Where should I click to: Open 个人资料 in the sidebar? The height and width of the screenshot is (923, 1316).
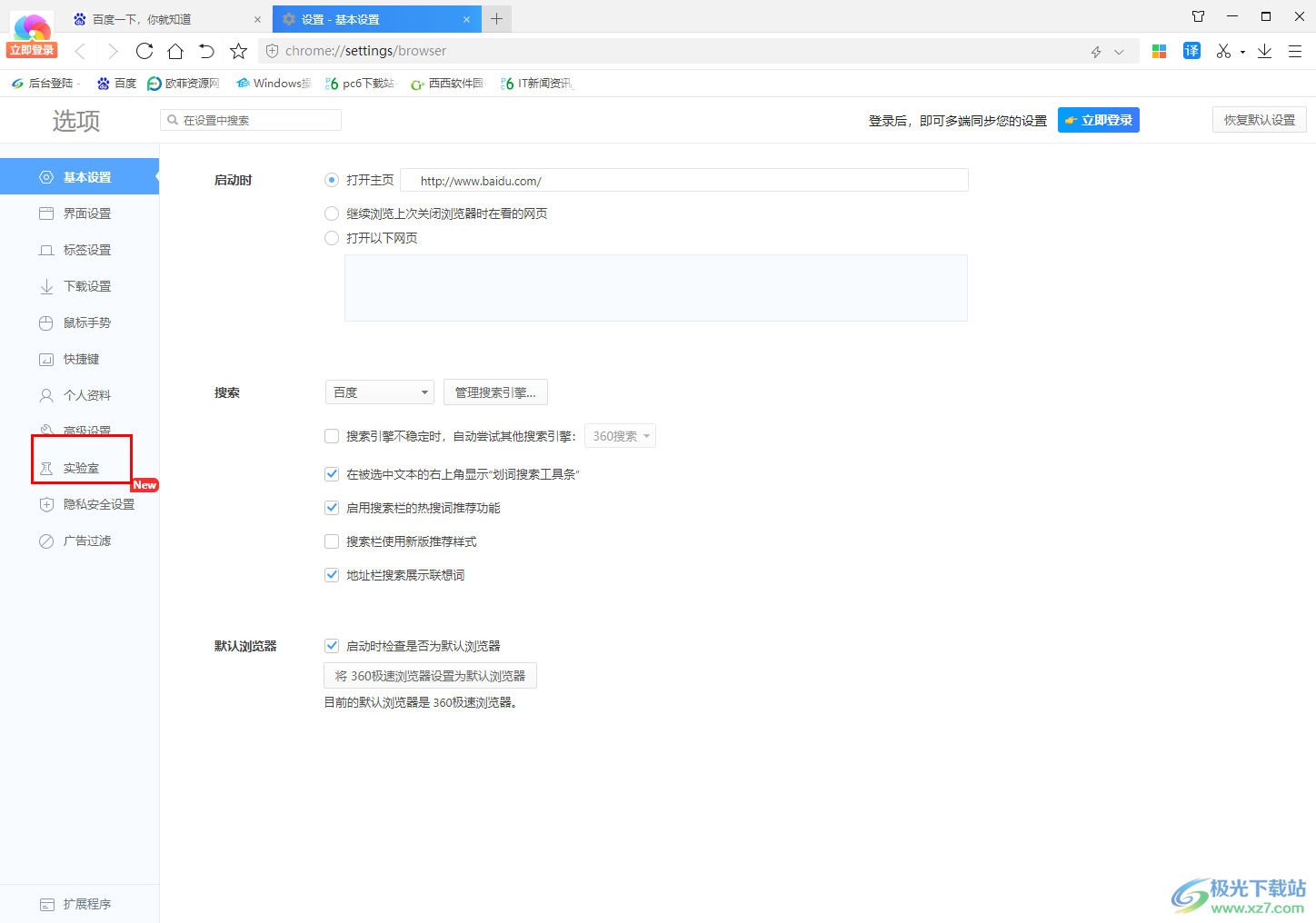[x=79, y=395]
